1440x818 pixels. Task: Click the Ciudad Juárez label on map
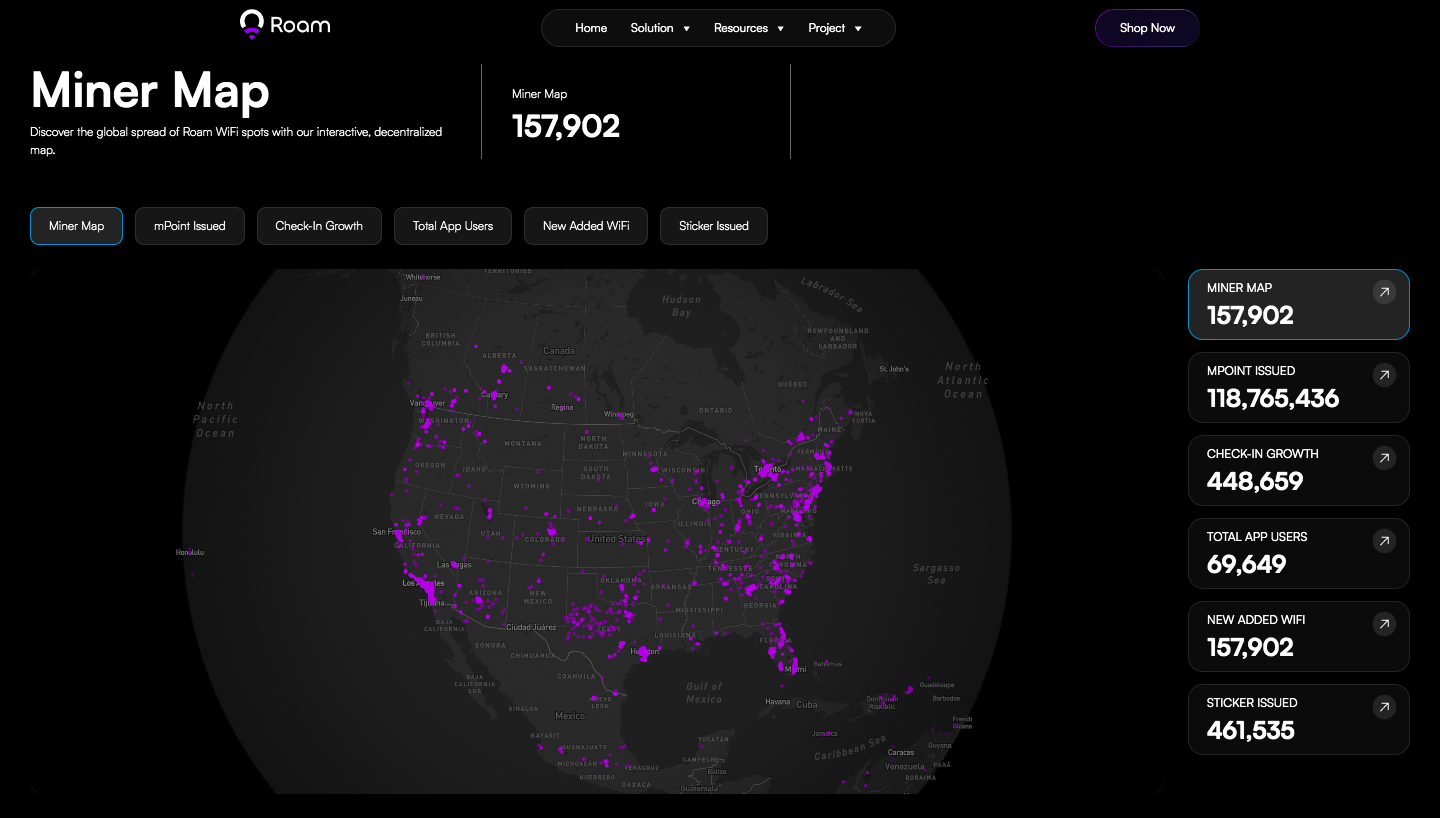coord(531,627)
